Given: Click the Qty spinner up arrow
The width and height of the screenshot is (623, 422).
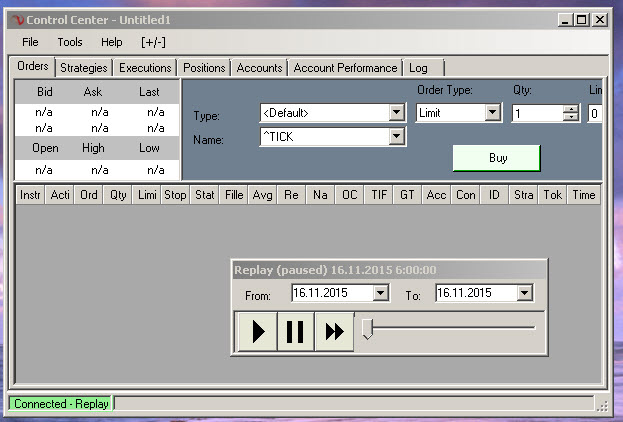Looking at the screenshot, I should (571, 109).
